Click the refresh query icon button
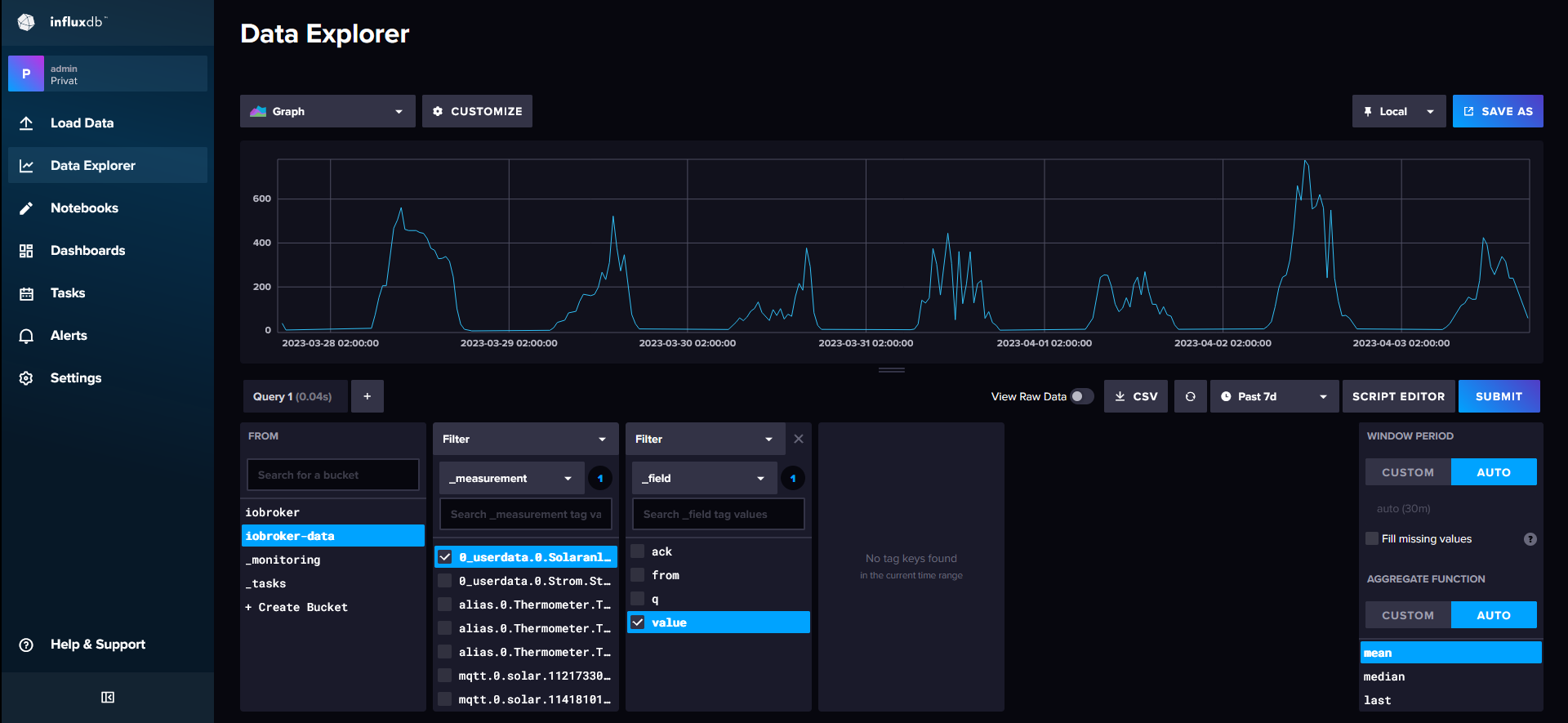This screenshot has height=723, width=1568. pos(1190,396)
